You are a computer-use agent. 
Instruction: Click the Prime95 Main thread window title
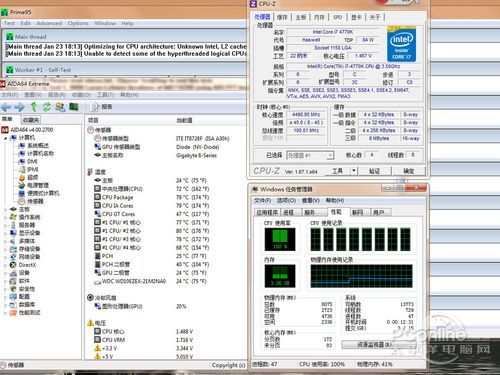pyautogui.click(x=30, y=37)
